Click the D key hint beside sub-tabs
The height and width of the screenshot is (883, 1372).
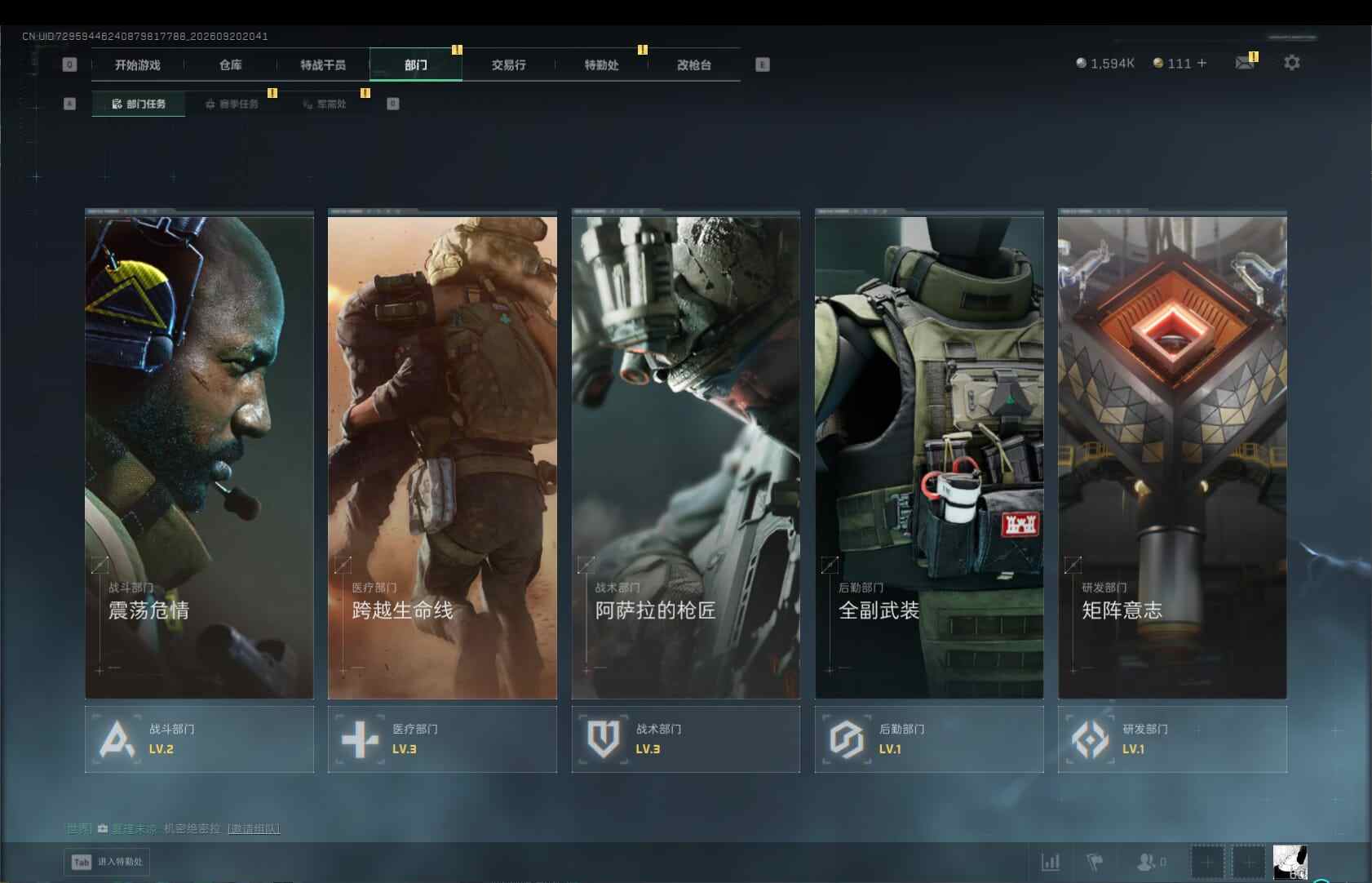[393, 104]
